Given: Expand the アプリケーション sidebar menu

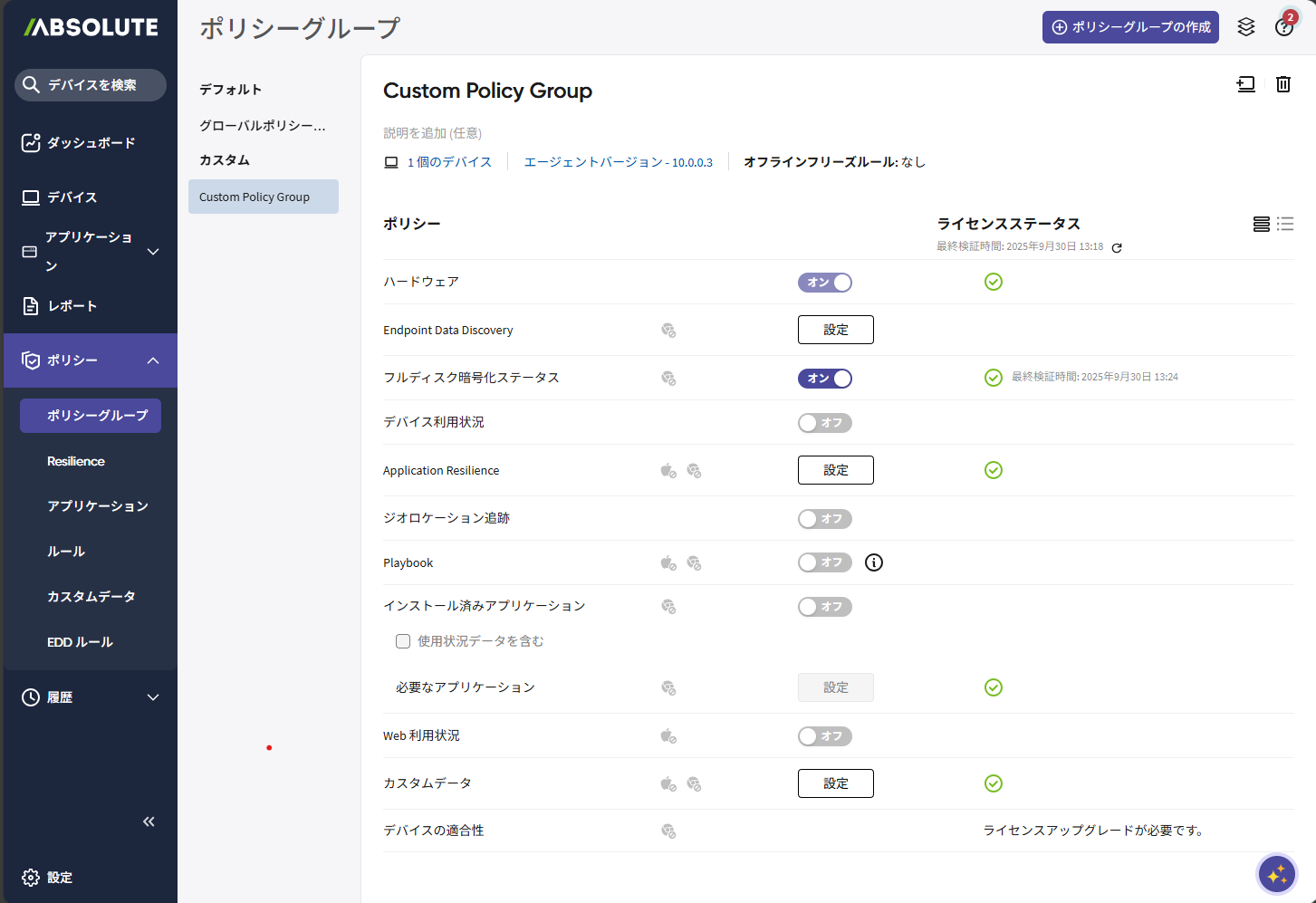Looking at the screenshot, I should click(x=91, y=251).
